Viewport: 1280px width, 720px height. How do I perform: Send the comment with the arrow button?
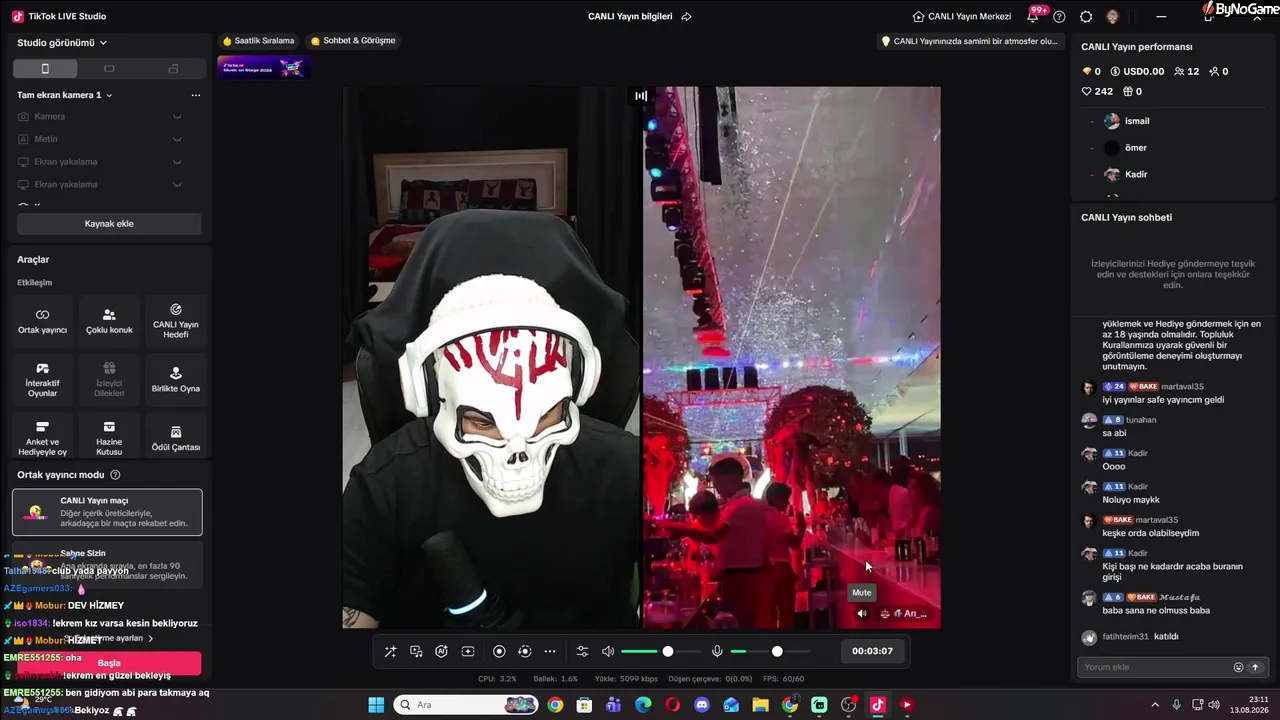1255,667
